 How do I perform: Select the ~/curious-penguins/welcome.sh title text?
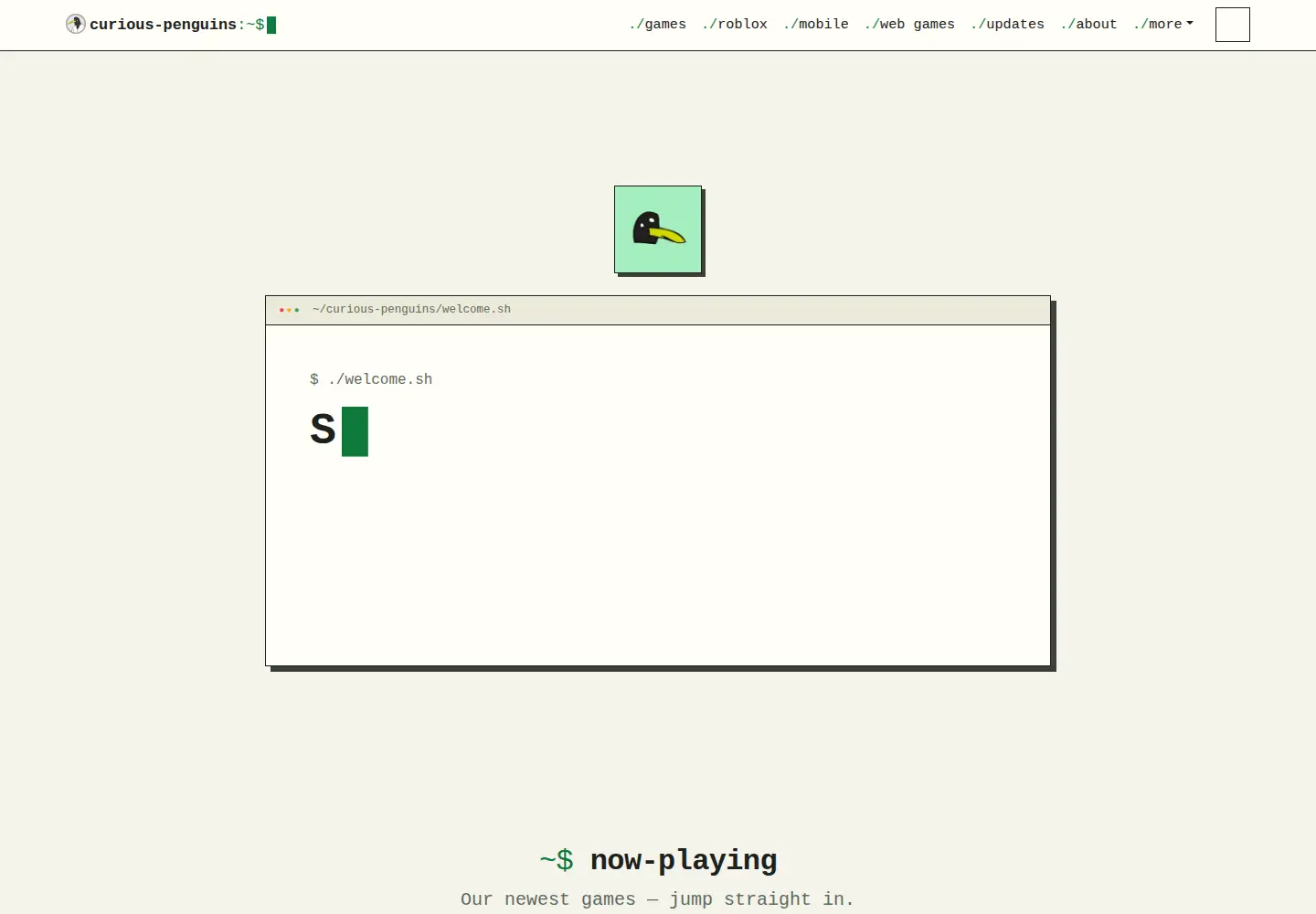click(x=411, y=310)
